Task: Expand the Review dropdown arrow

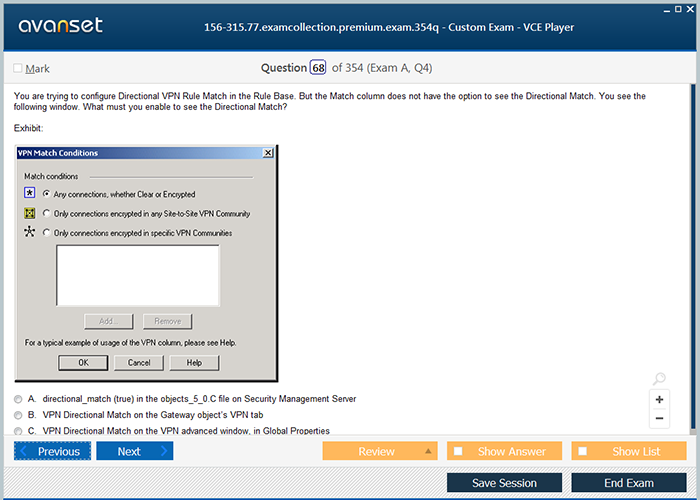Action: (428, 451)
